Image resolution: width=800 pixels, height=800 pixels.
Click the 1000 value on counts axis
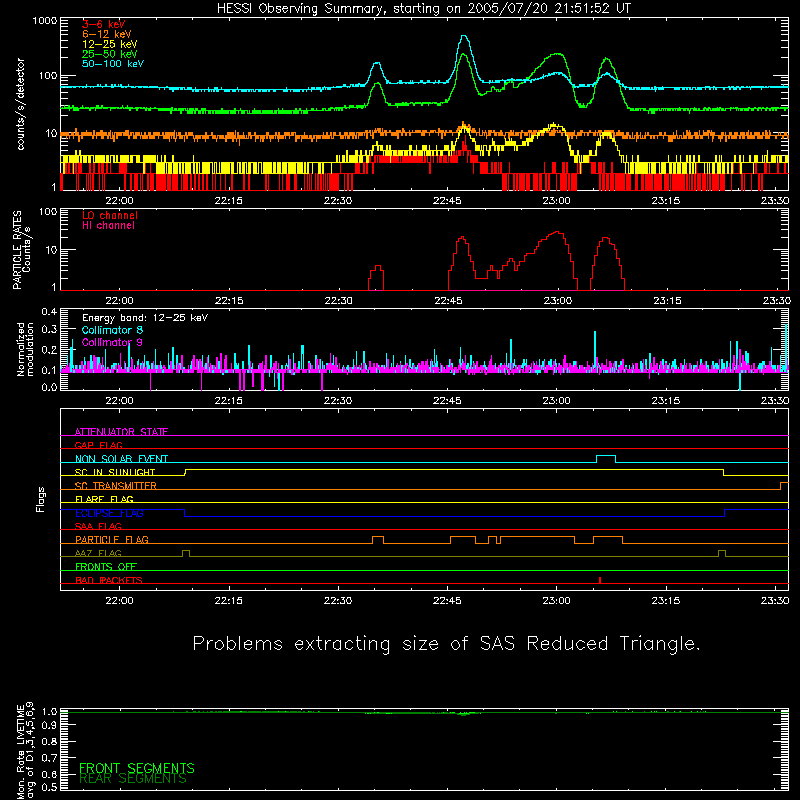tap(45, 21)
